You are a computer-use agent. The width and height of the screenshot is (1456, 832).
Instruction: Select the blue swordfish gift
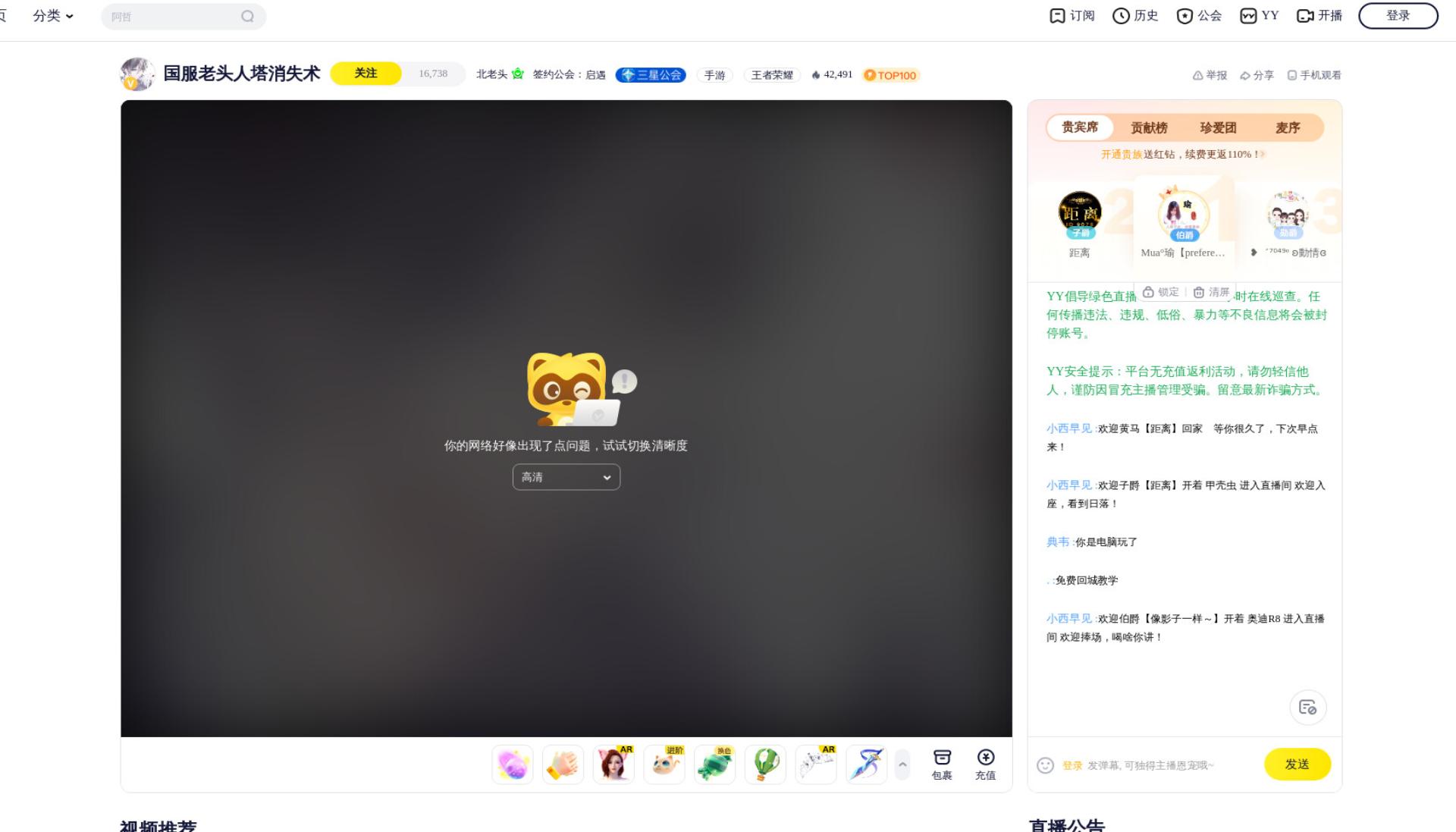pos(867,764)
